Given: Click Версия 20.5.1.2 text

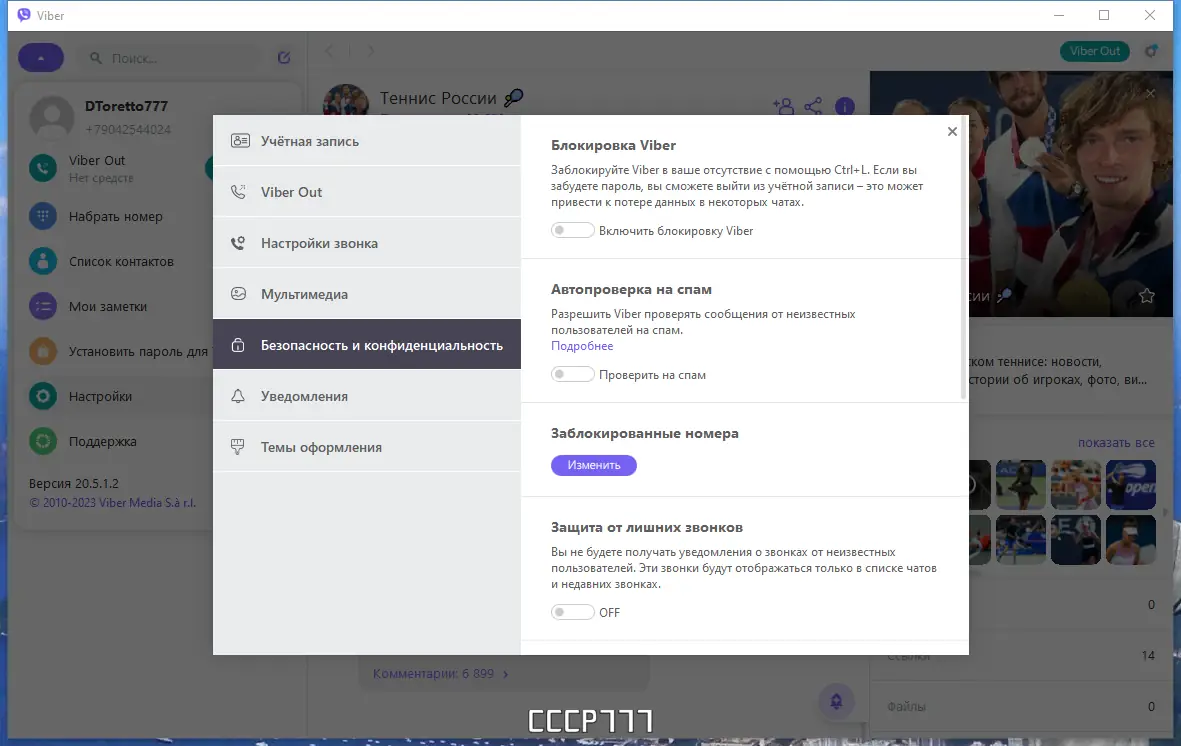Looking at the screenshot, I should pos(74,484).
